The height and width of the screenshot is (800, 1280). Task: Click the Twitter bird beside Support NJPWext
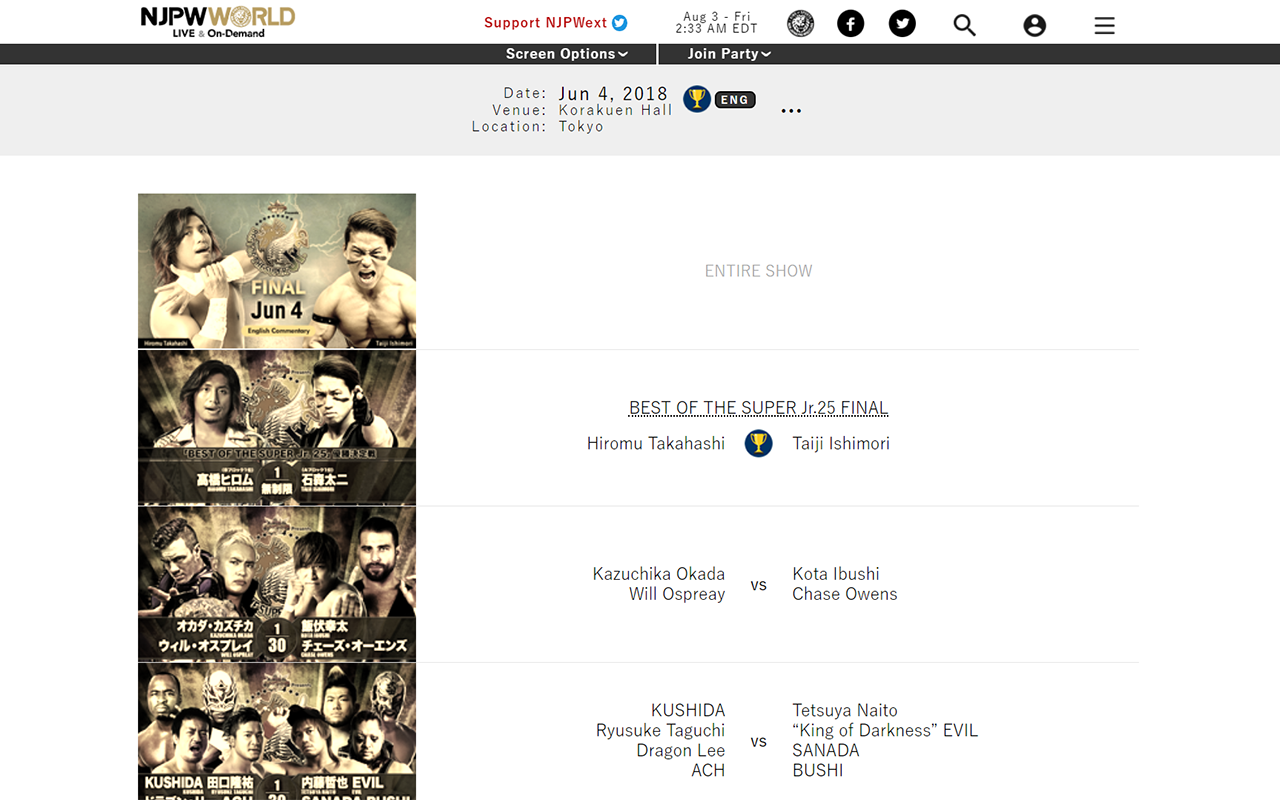(620, 23)
